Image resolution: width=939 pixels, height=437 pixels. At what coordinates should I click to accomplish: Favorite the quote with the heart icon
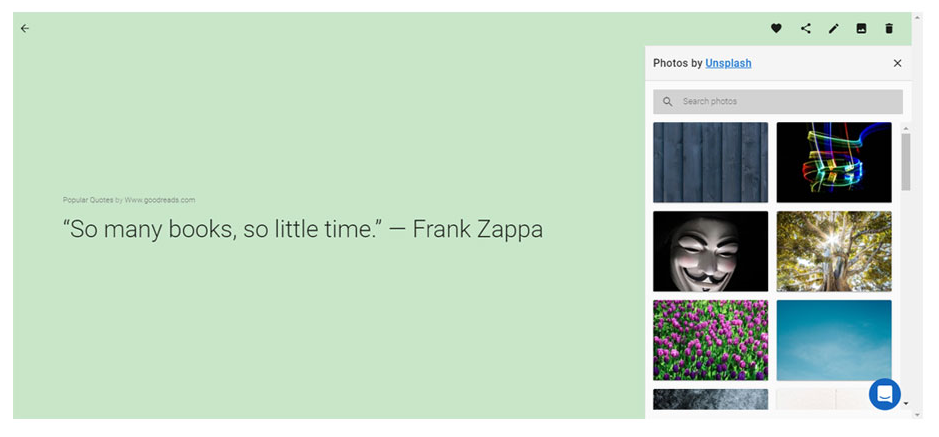[776, 28]
